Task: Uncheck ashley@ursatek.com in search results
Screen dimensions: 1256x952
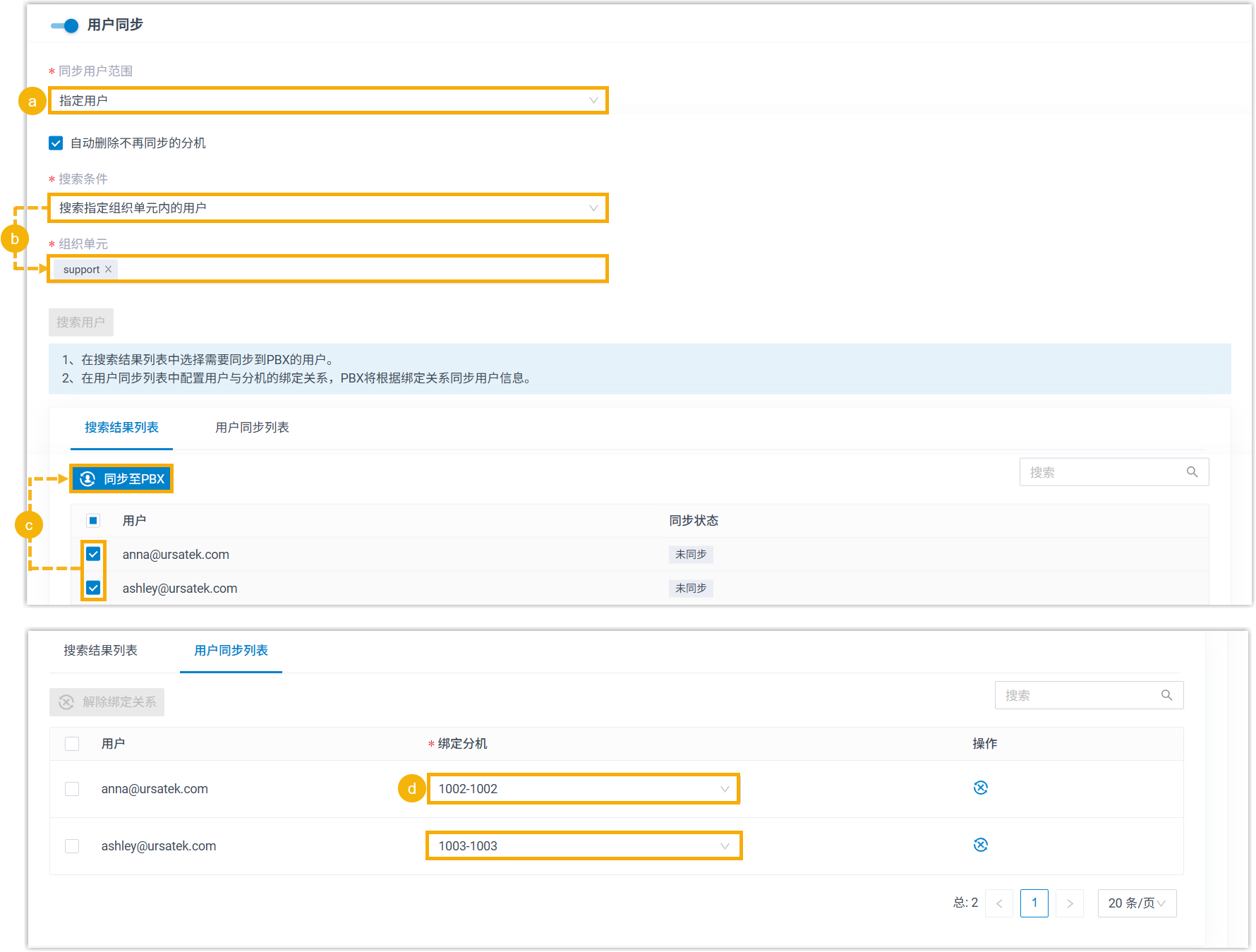Action: pos(93,588)
